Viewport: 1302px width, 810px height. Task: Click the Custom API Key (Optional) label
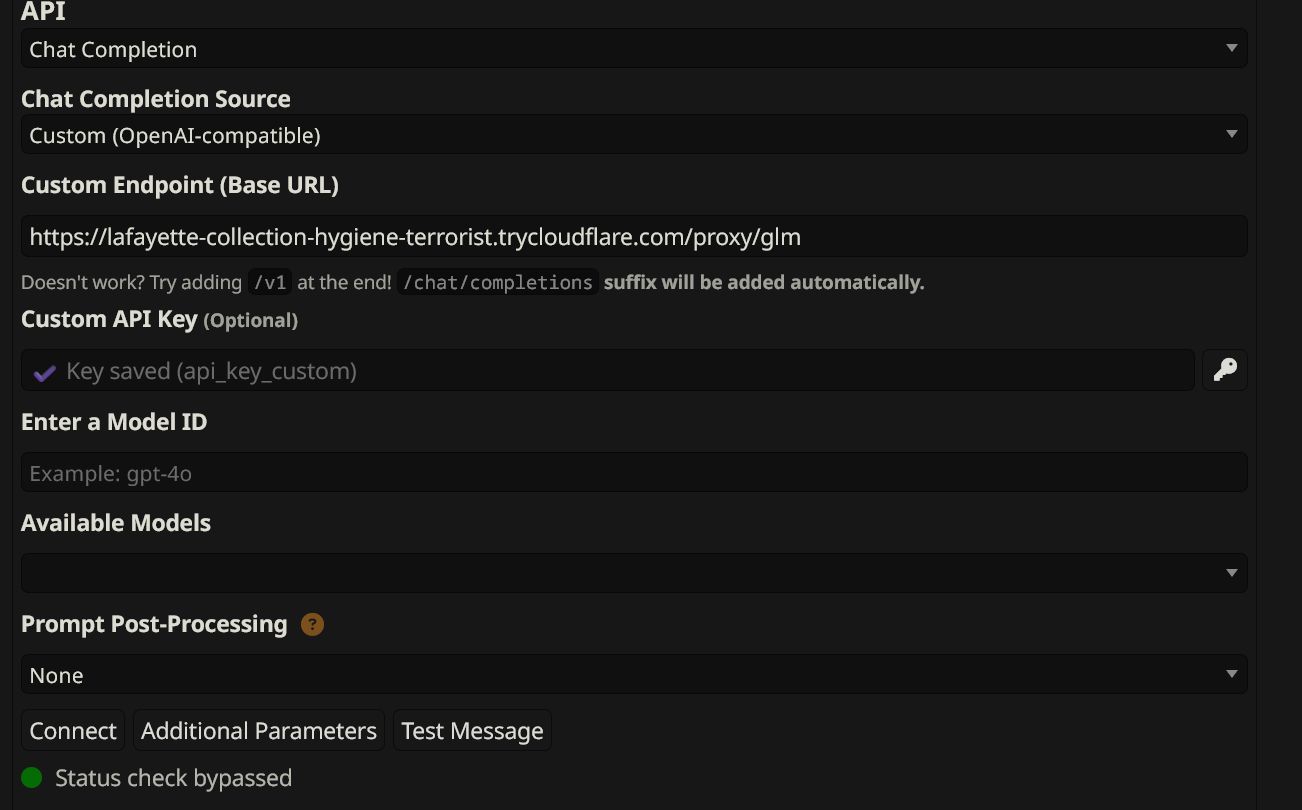pos(159,320)
